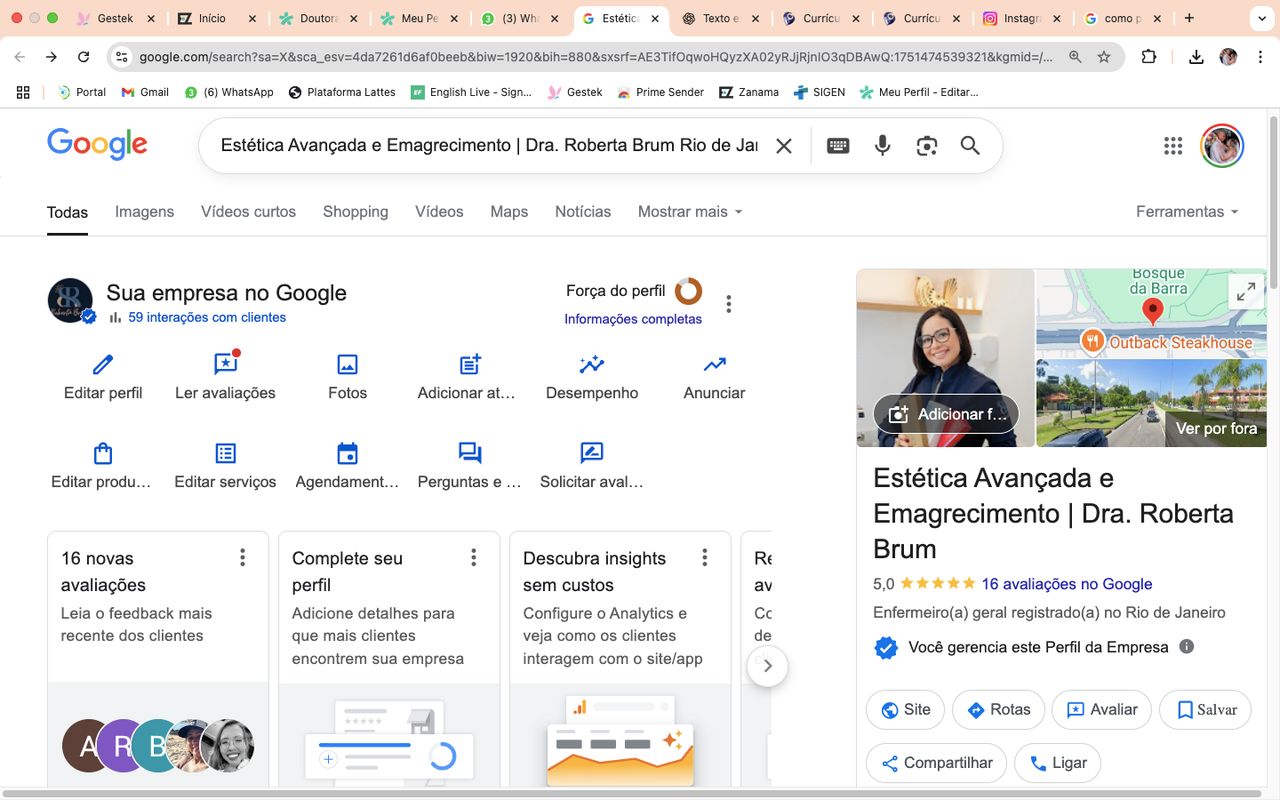The height and width of the screenshot is (800, 1280).
Task: Click the Agendamentos calendar icon
Action: [x=347, y=453]
